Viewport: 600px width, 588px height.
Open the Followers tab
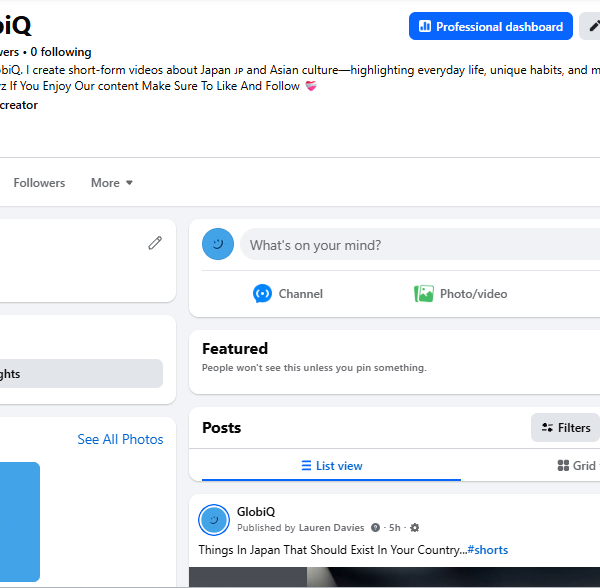click(39, 183)
